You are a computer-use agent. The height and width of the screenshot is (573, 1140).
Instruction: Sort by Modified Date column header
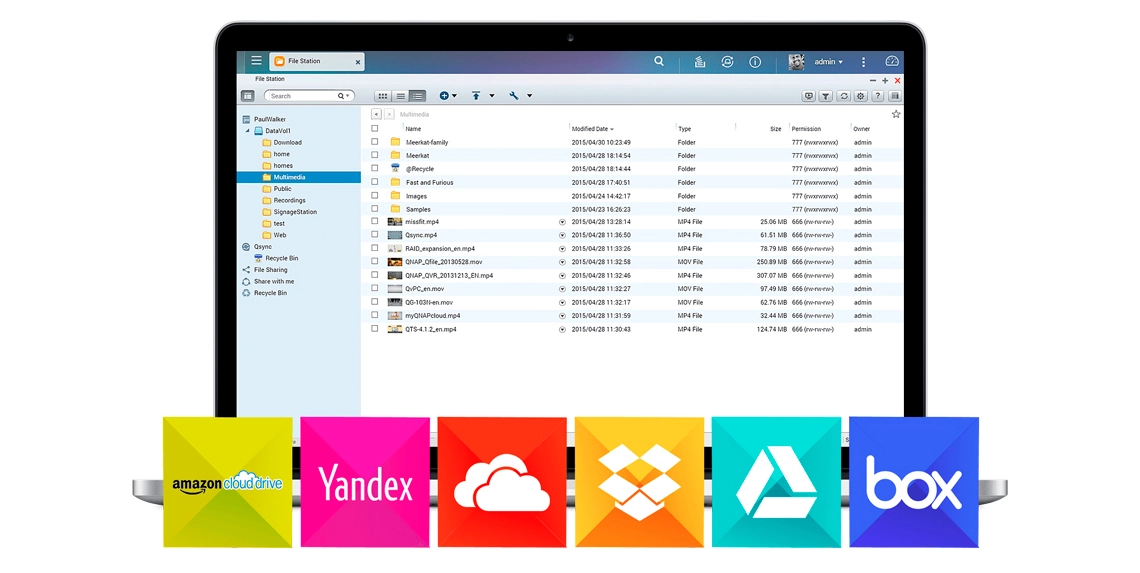click(592, 129)
